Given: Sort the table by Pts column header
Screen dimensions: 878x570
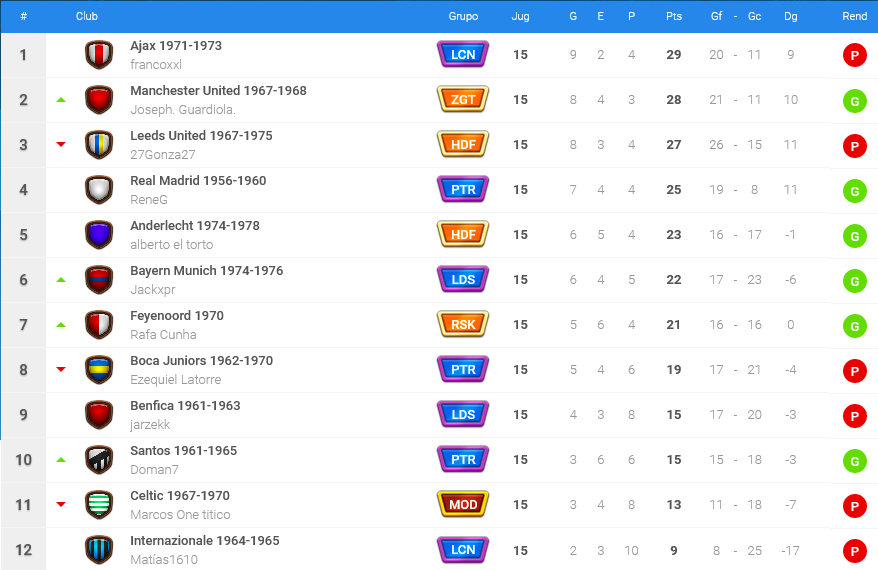Looking at the screenshot, I should (x=674, y=16).
